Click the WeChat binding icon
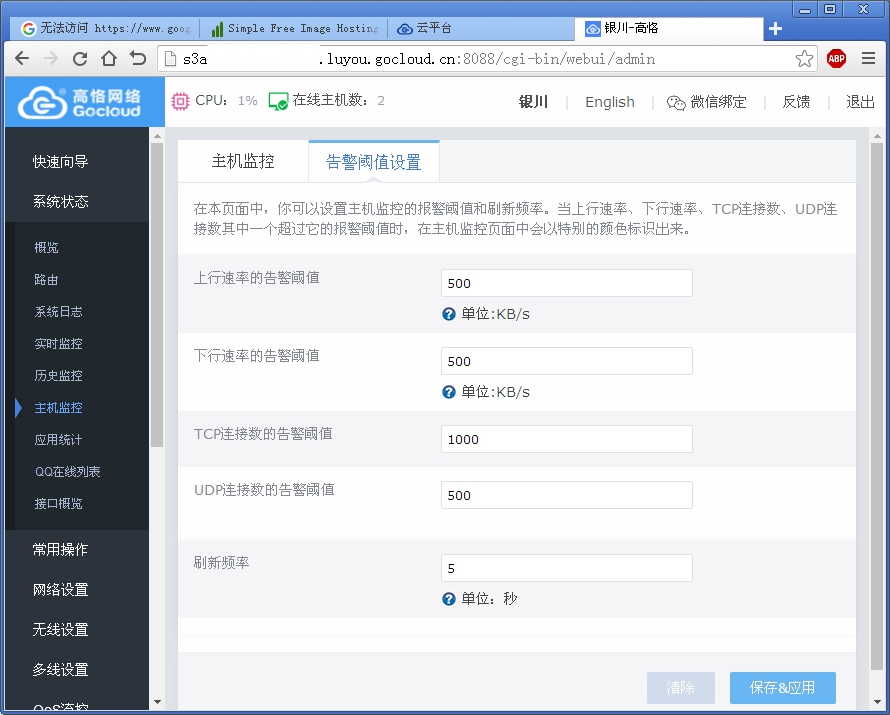 click(x=676, y=103)
